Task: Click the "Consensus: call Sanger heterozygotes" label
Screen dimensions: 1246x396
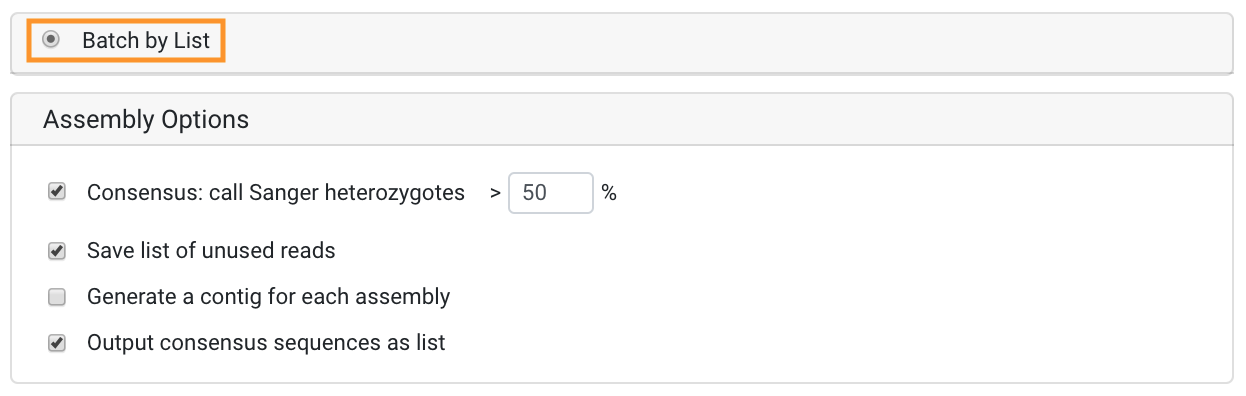Action: [276, 193]
